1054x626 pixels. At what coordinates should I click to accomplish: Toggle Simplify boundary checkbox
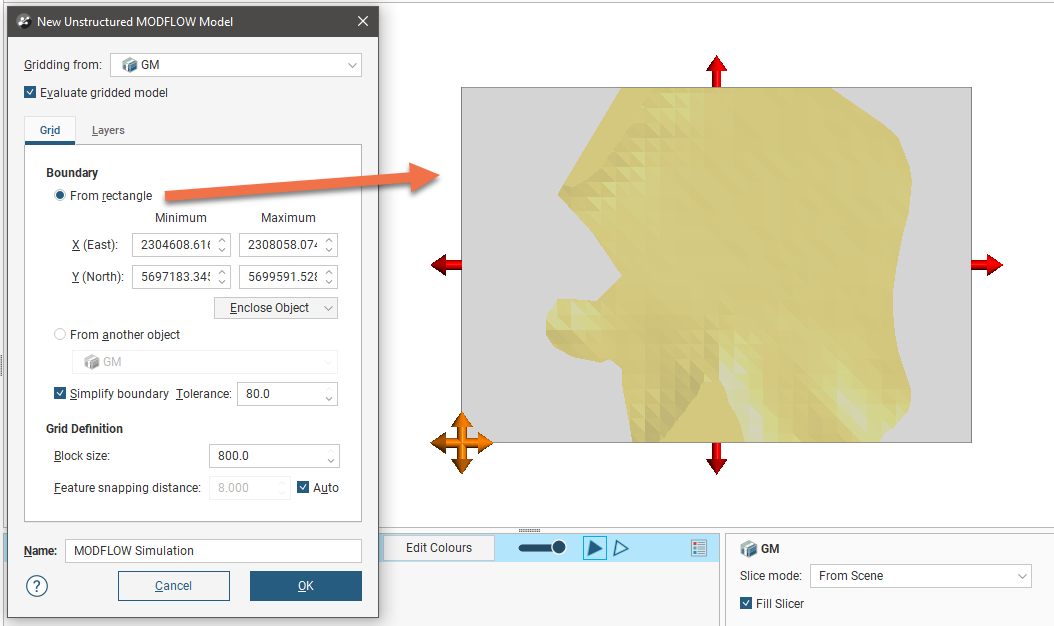point(60,393)
